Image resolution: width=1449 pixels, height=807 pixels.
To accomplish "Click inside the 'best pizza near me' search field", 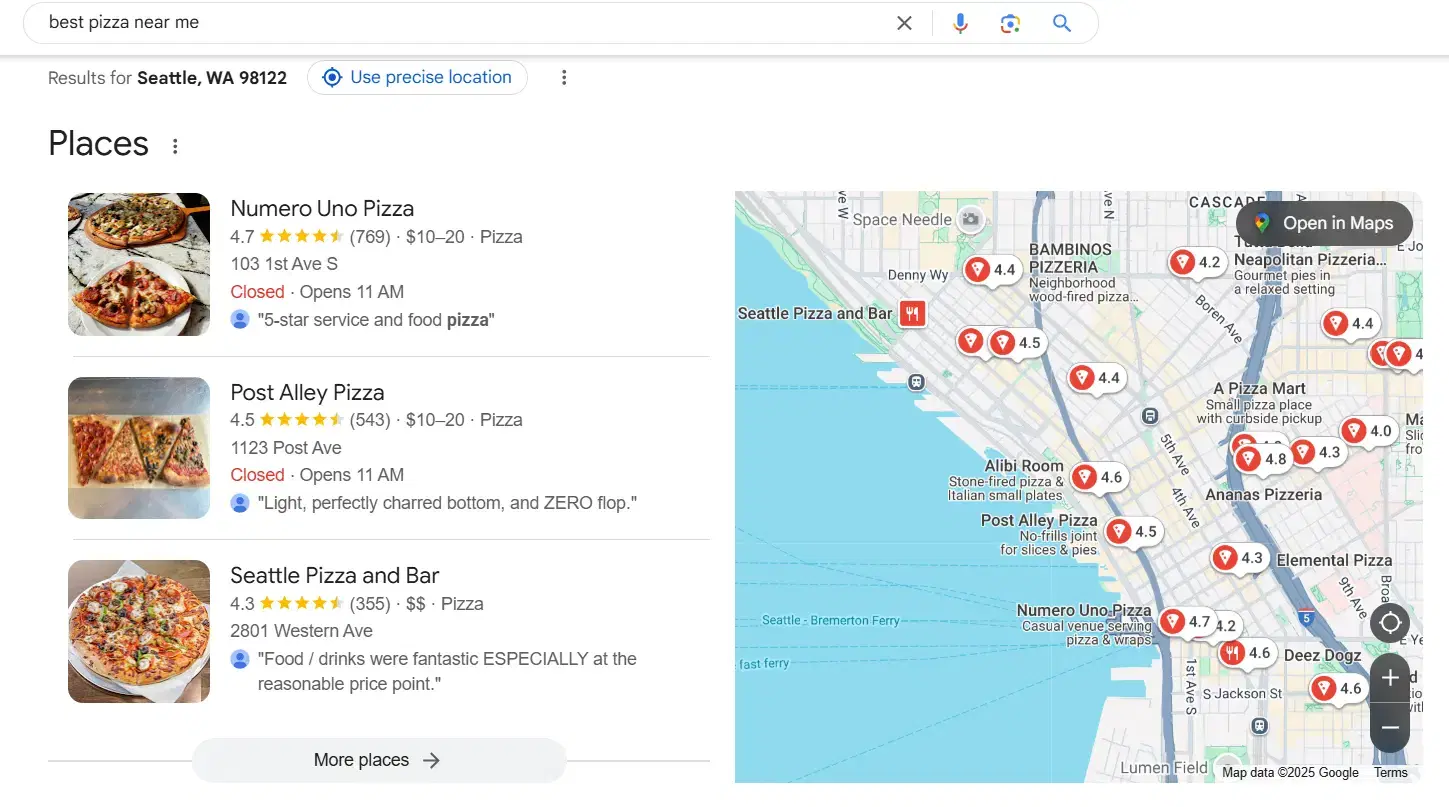I will tap(460, 22).
